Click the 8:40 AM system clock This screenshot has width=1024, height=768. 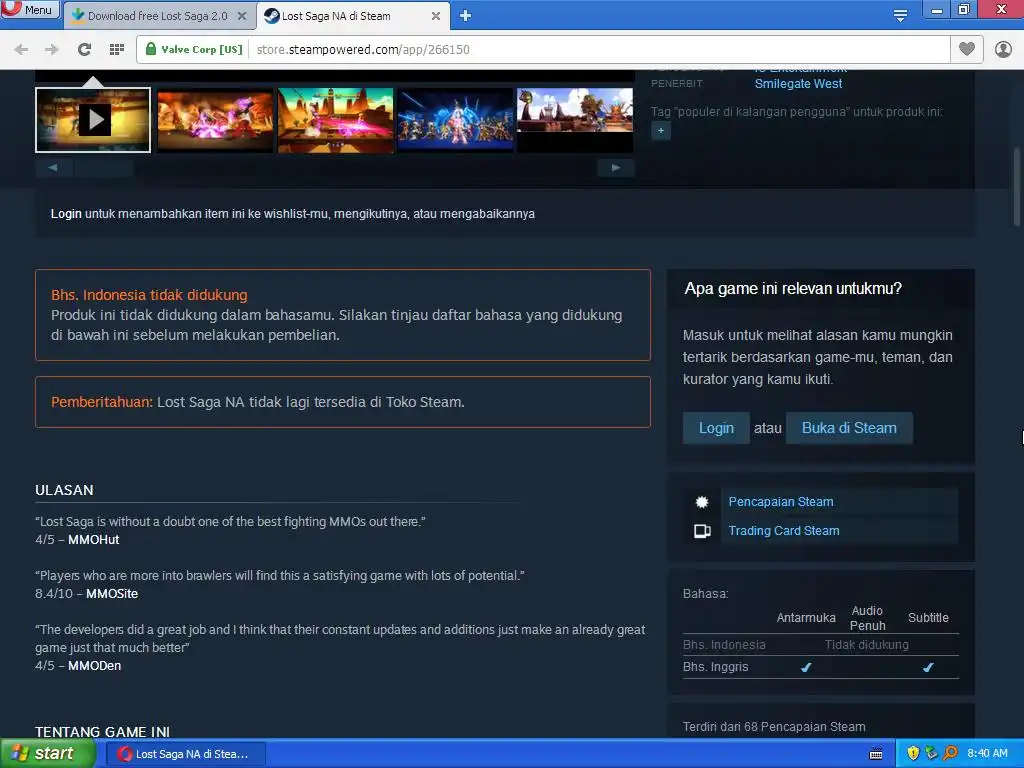coord(987,754)
